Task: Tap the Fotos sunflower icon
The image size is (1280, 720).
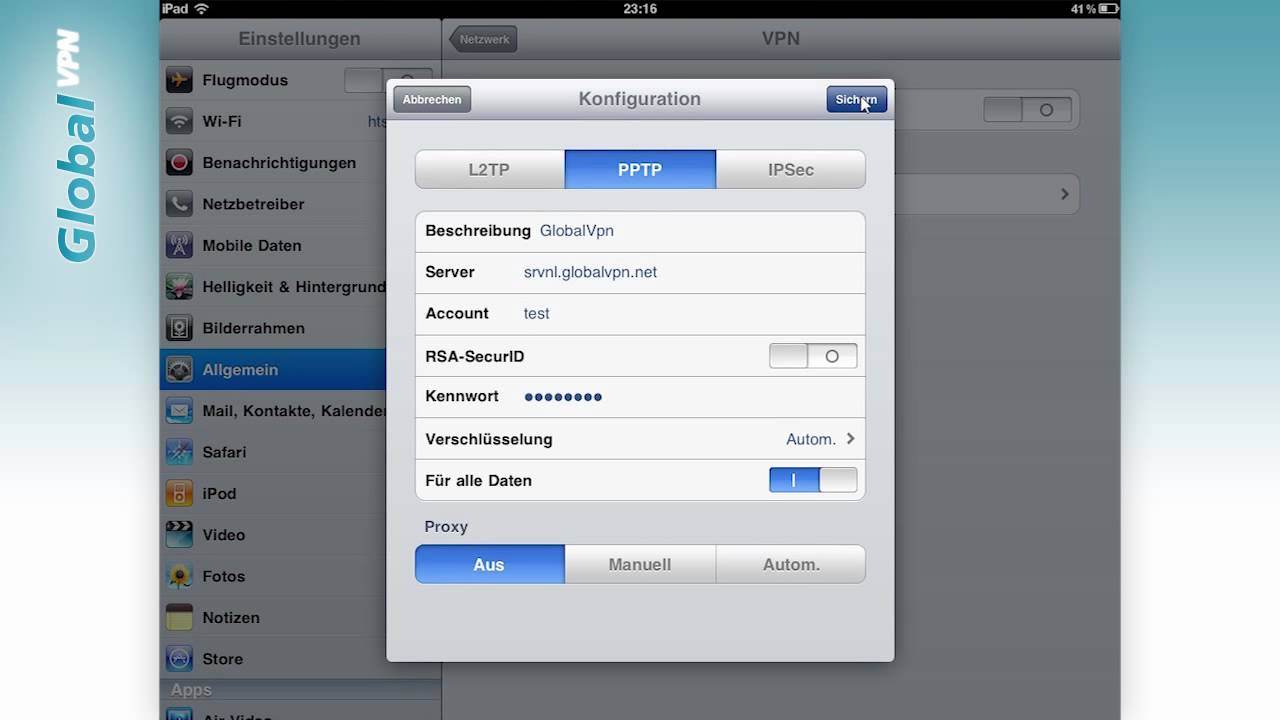Action: point(180,576)
